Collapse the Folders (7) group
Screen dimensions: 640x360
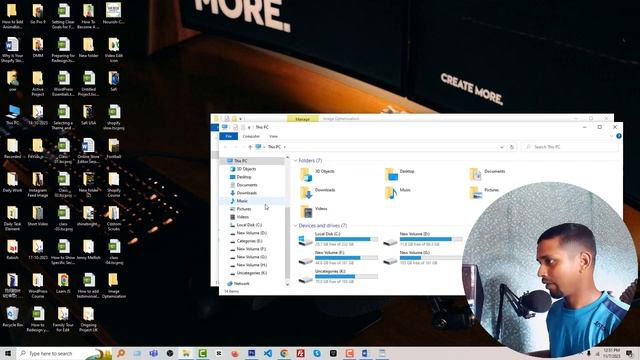(296, 160)
